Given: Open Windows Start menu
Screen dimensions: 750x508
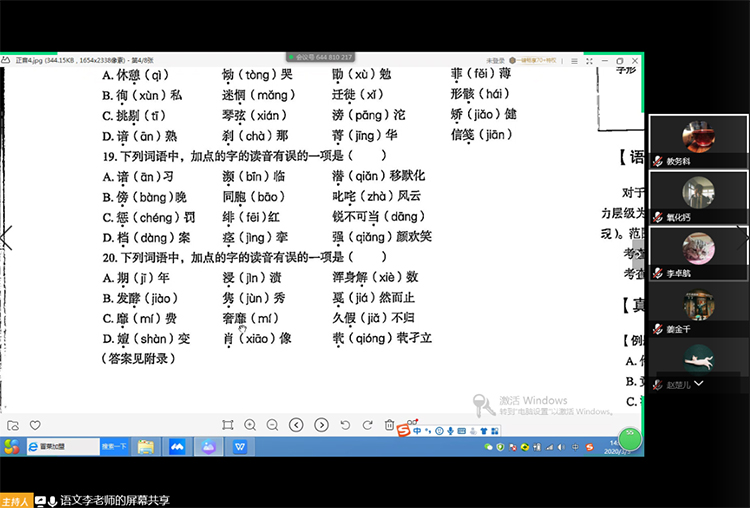Looking at the screenshot, I should [x=12, y=447].
